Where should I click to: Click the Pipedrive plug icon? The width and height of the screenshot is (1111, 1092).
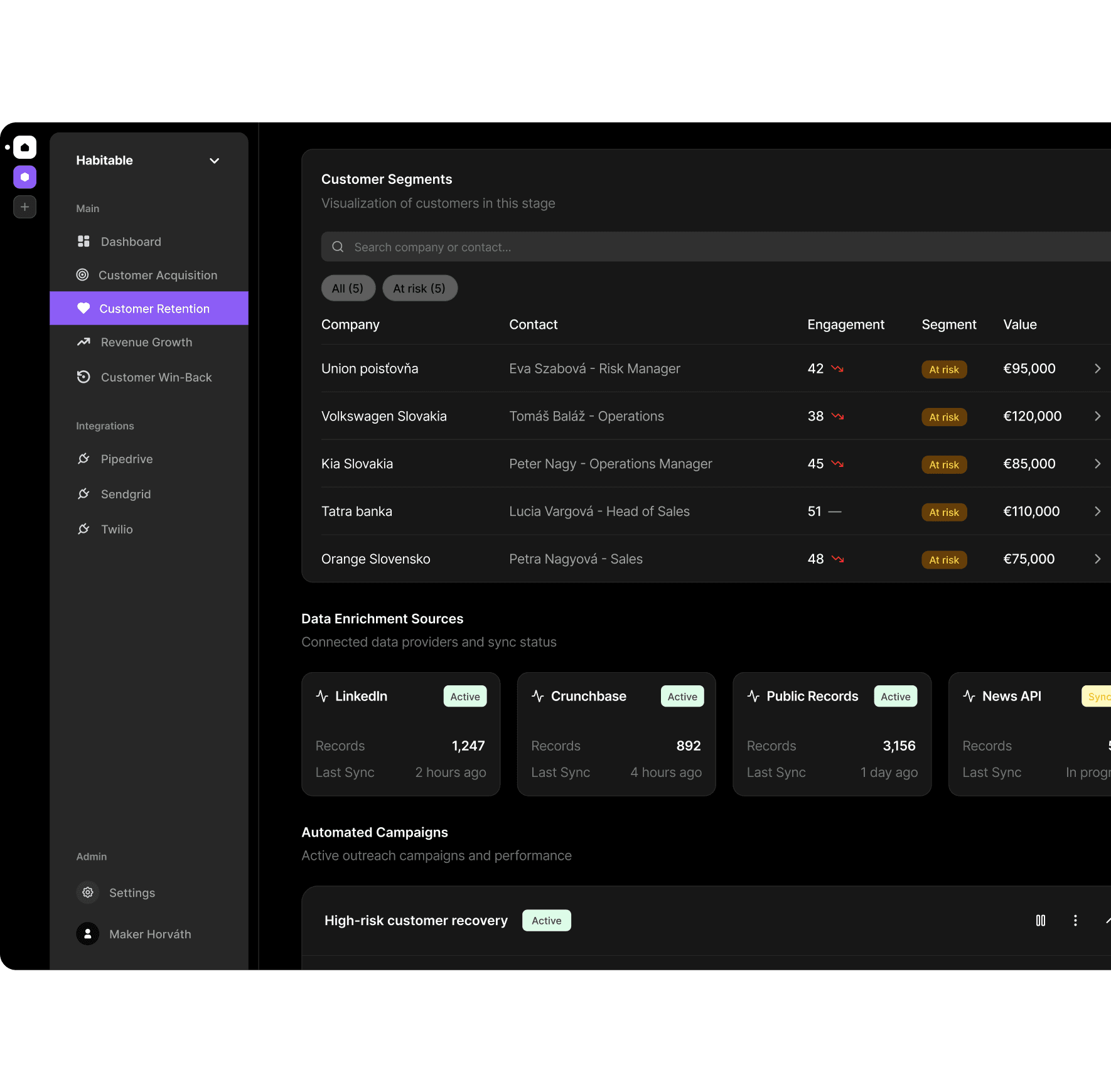[x=83, y=459]
